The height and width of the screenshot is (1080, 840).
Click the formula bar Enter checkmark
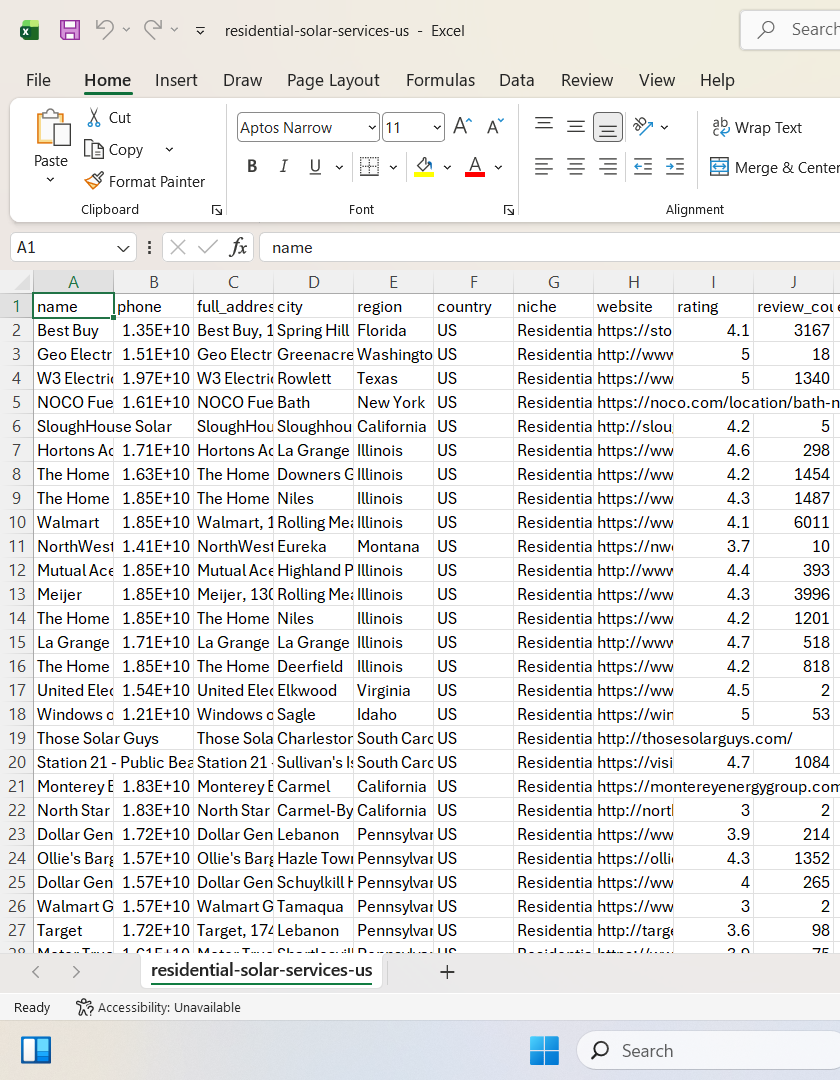click(x=207, y=247)
